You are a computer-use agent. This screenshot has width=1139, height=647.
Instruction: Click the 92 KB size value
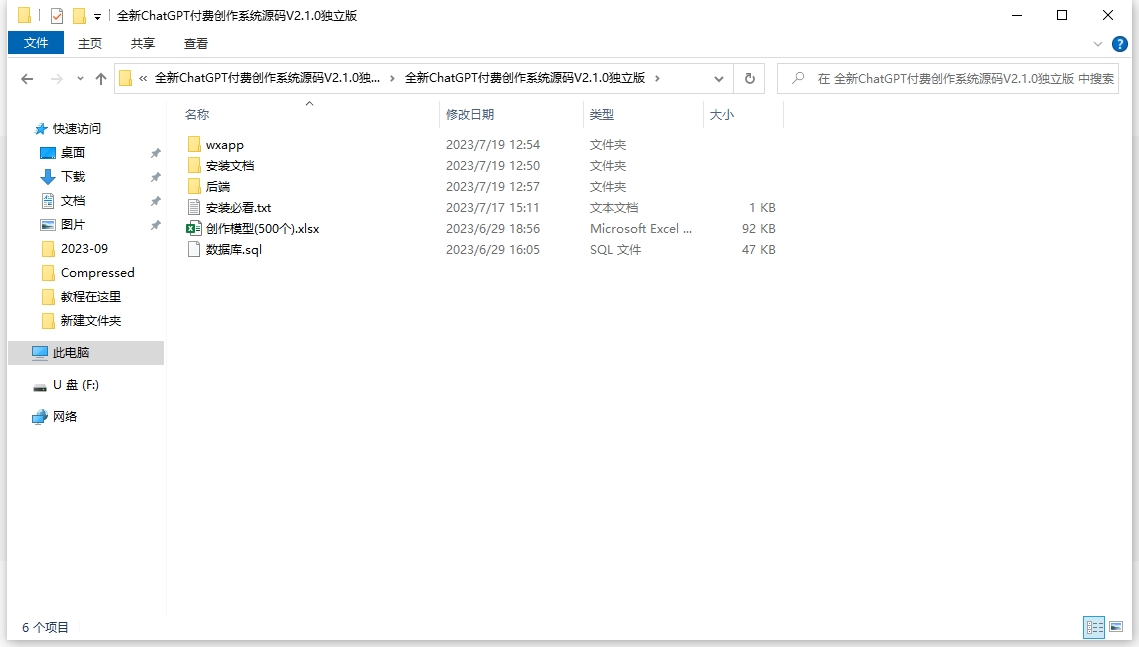click(758, 229)
